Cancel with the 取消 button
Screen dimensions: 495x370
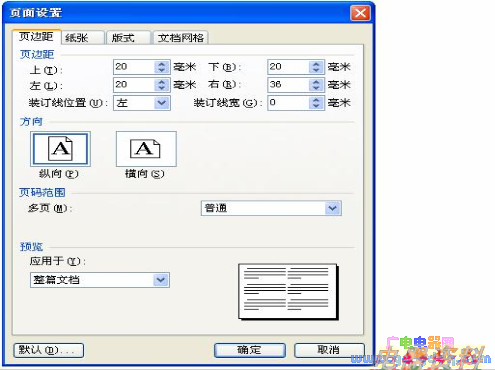tap(329, 350)
